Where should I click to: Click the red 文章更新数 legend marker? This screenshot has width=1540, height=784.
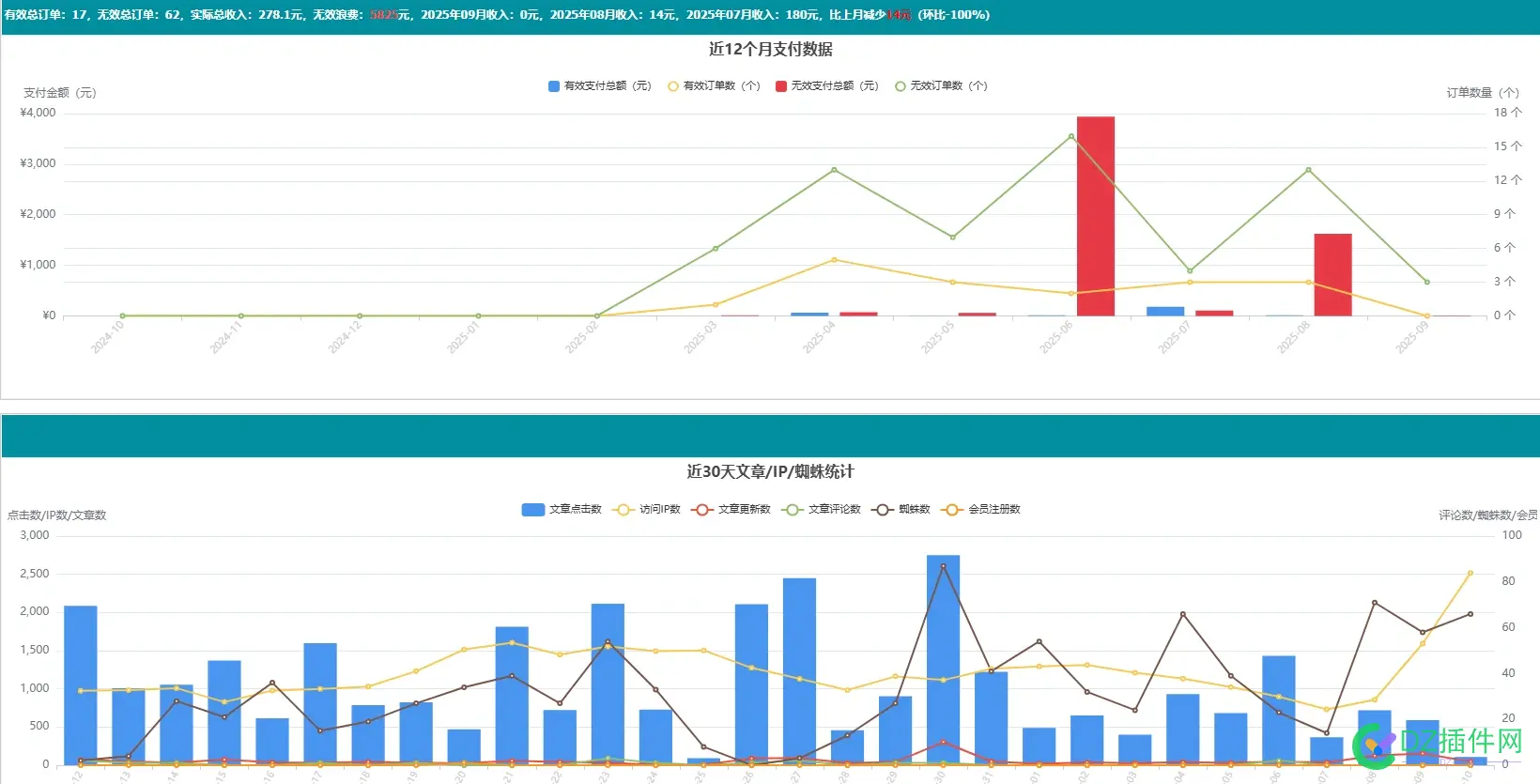701,510
